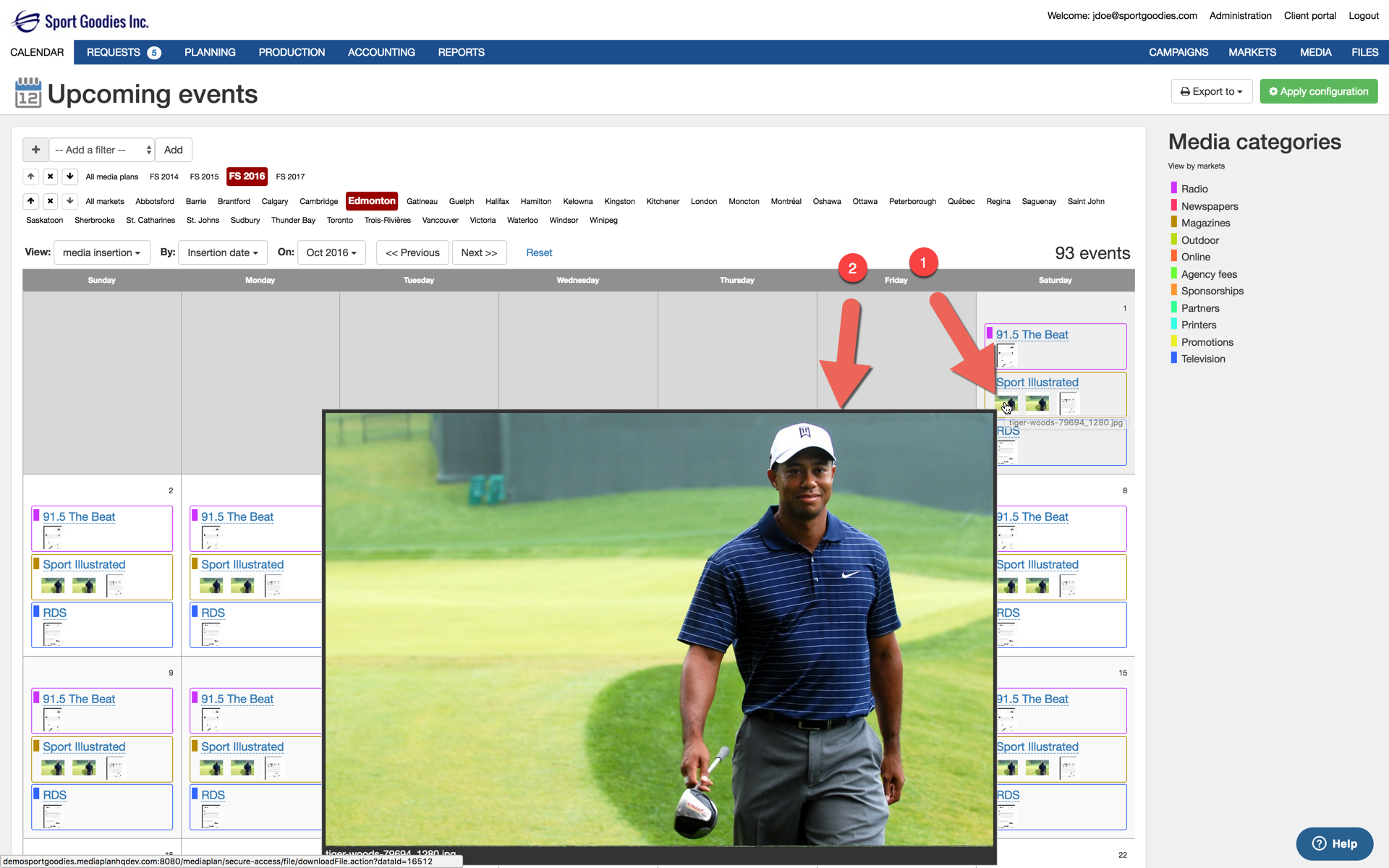Move the markets filter row up
The width and height of the screenshot is (1389, 868).
click(30, 201)
